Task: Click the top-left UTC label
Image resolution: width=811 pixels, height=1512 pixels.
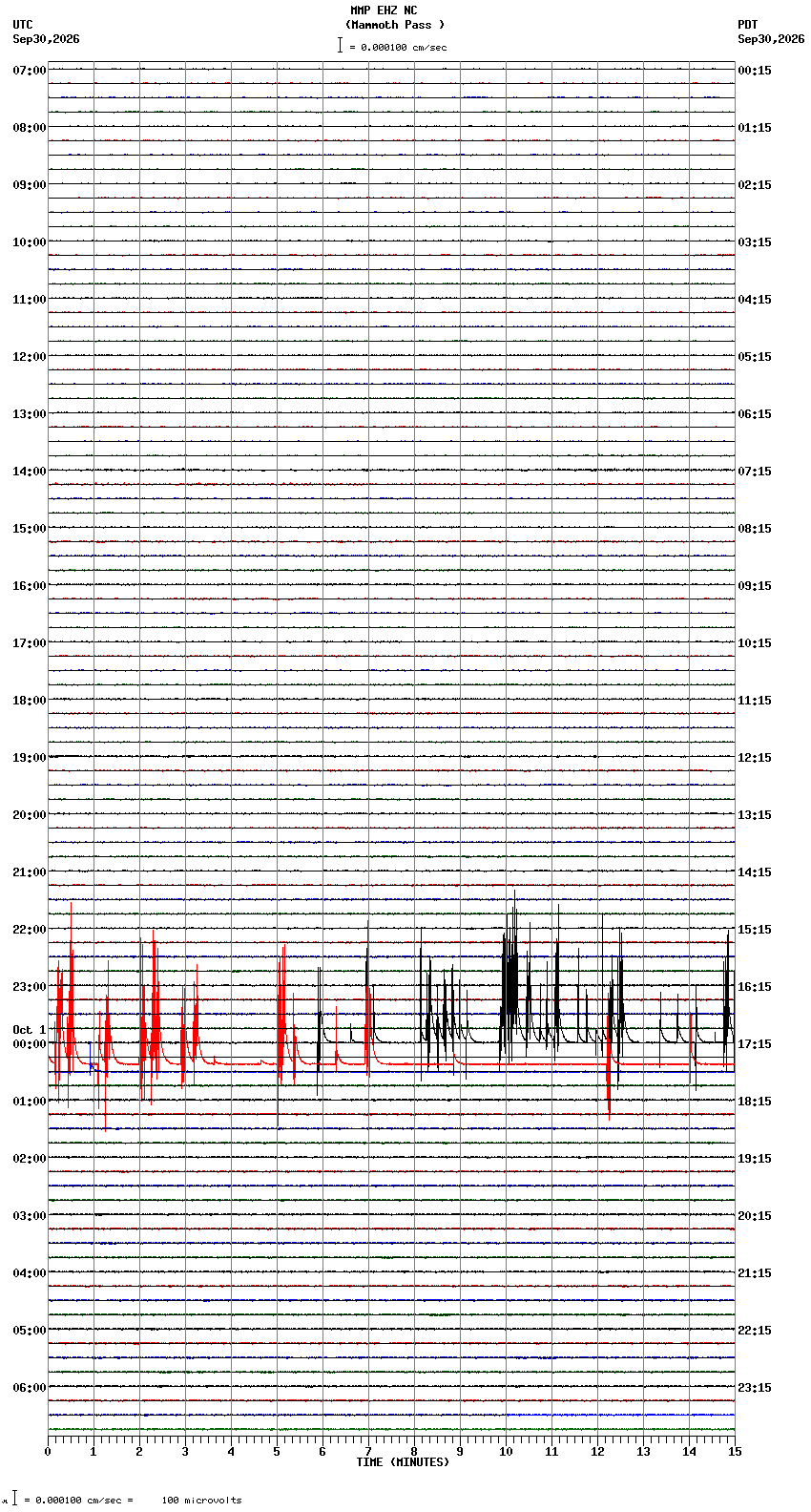Action: [x=23, y=25]
